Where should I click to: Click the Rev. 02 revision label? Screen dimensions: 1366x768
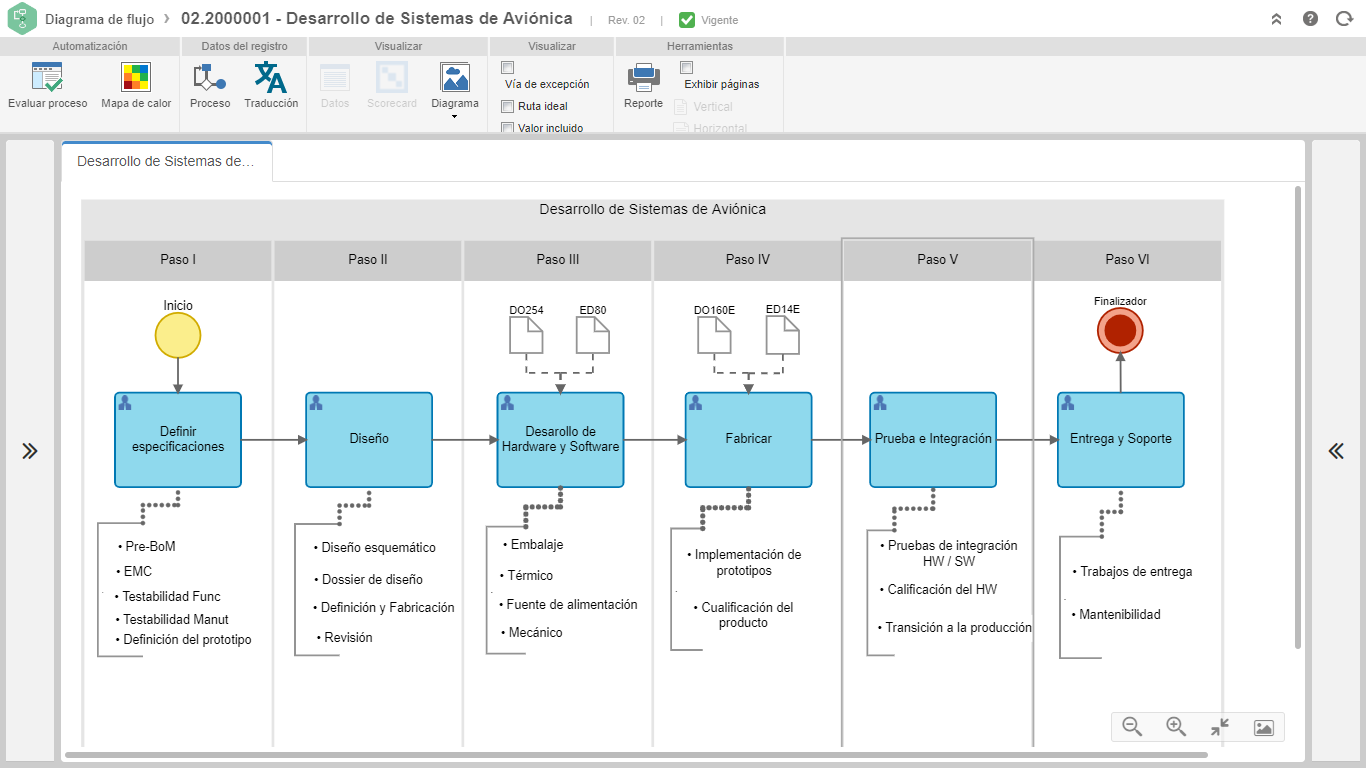coord(626,20)
